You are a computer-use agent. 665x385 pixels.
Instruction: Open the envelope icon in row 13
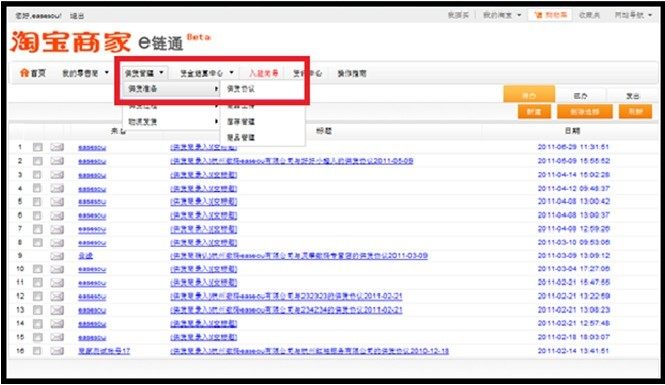click(57, 310)
